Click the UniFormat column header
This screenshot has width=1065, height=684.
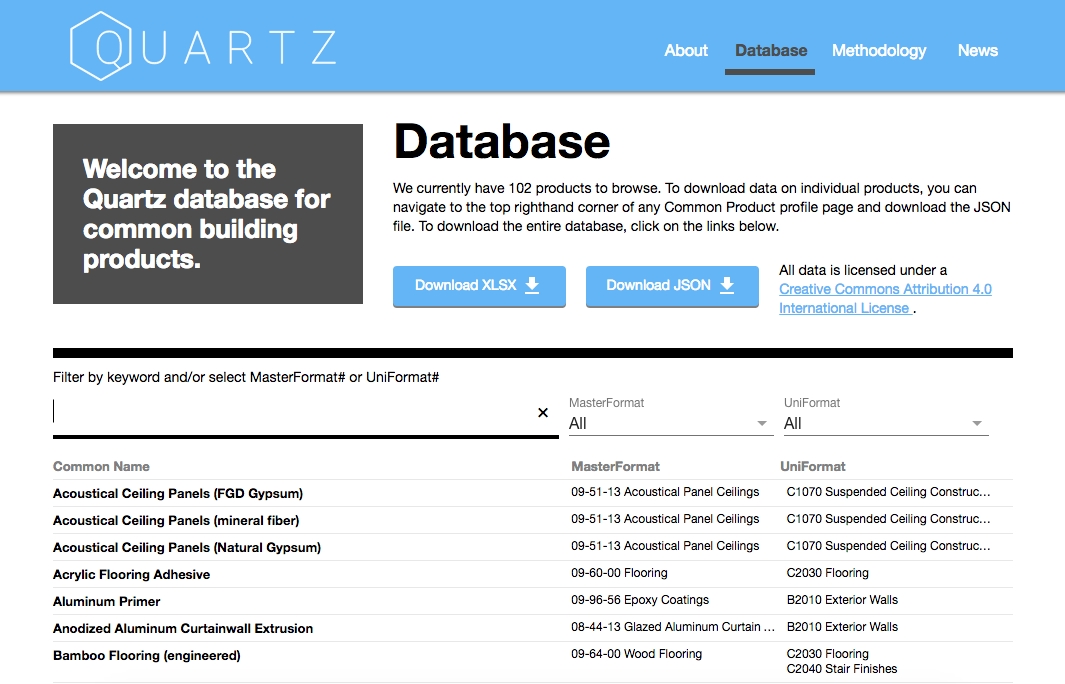point(812,467)
